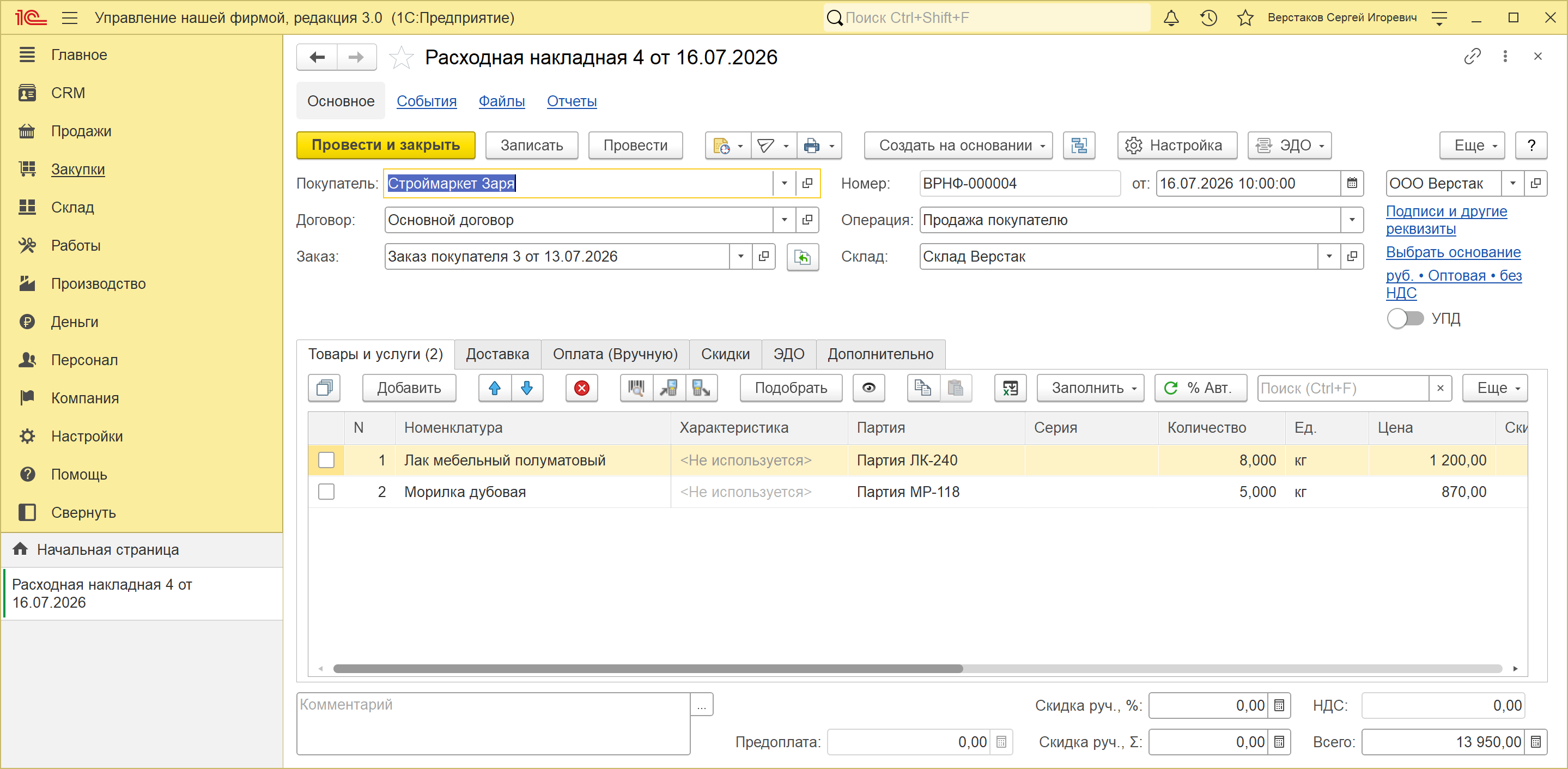Open the Деньги section

click(x=74, y=322)
